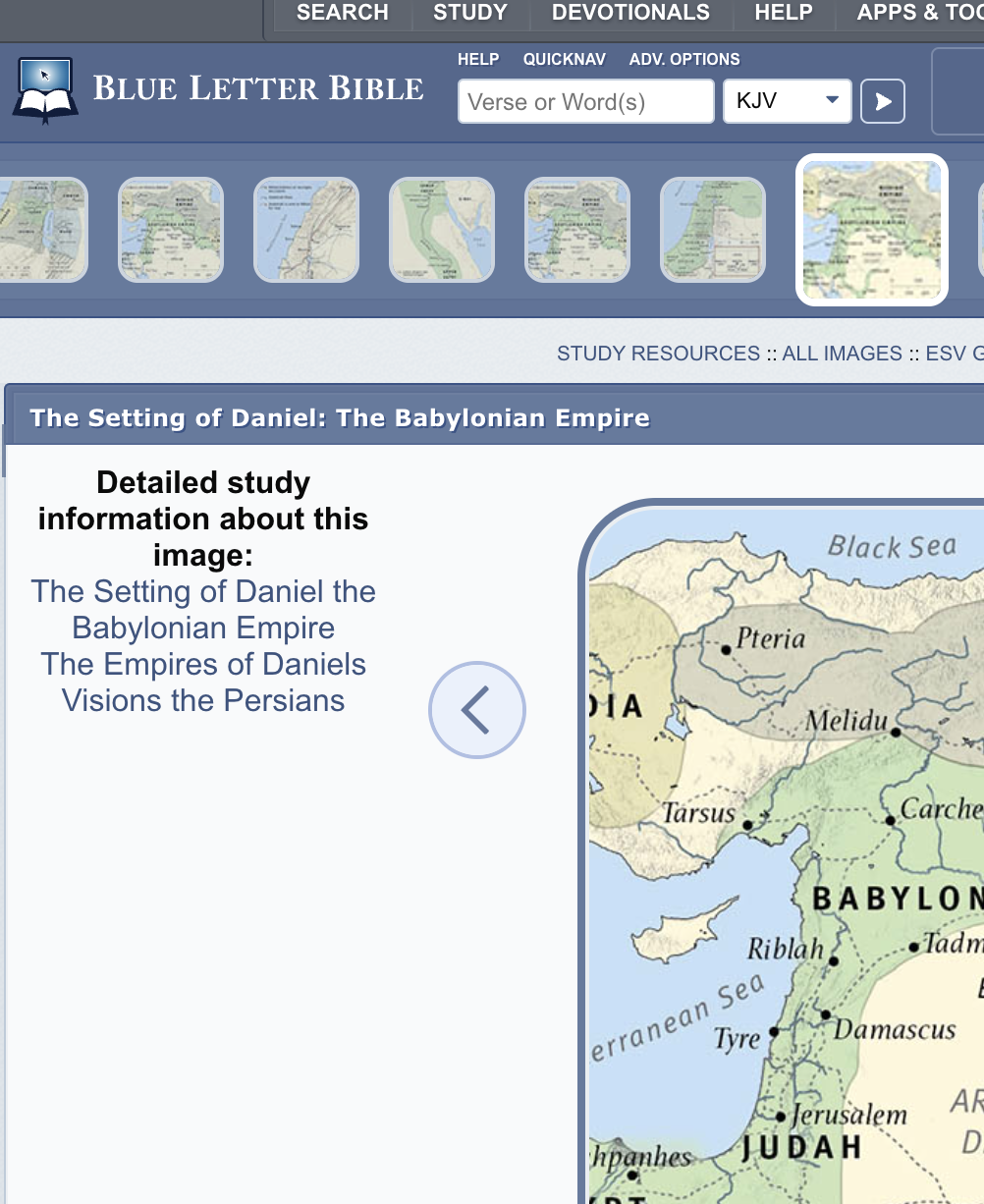Image resolution: width=984 pixels, height=1204 pixels.
Task: Open the KJV translation dropdown
Action: pos(788,101)
